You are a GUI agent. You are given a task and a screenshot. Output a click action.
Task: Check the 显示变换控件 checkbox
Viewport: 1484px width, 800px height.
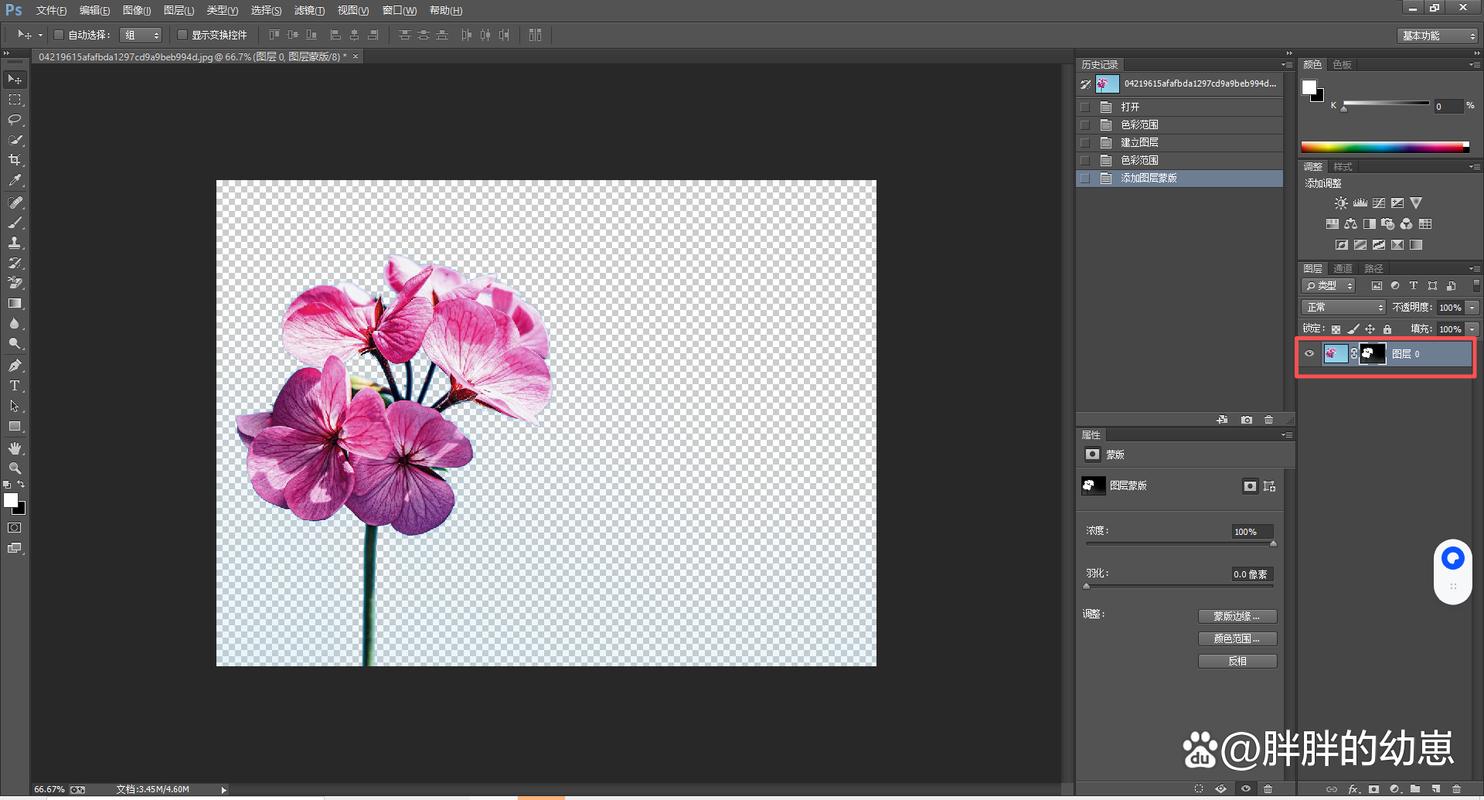pyautogui.click(x=182, y=35)
